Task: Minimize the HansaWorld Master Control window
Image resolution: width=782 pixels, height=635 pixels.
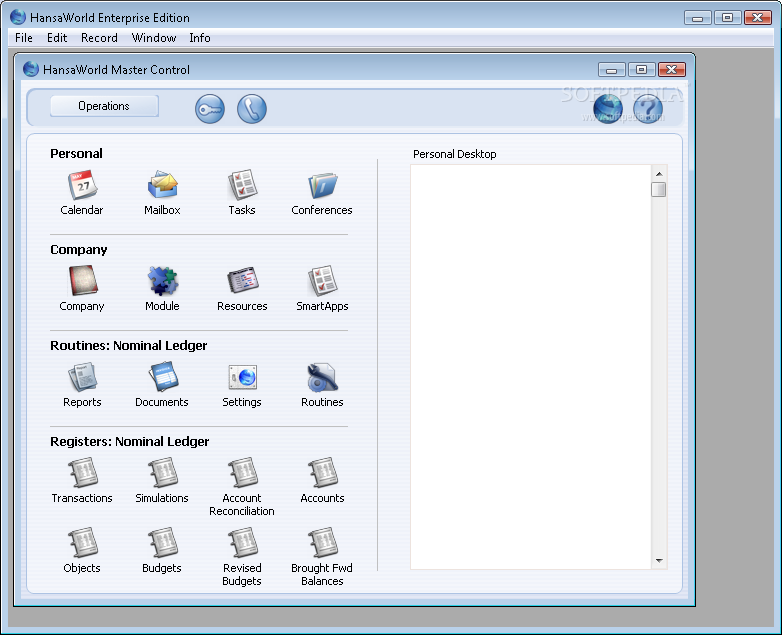Action: (x=612, y=70)
